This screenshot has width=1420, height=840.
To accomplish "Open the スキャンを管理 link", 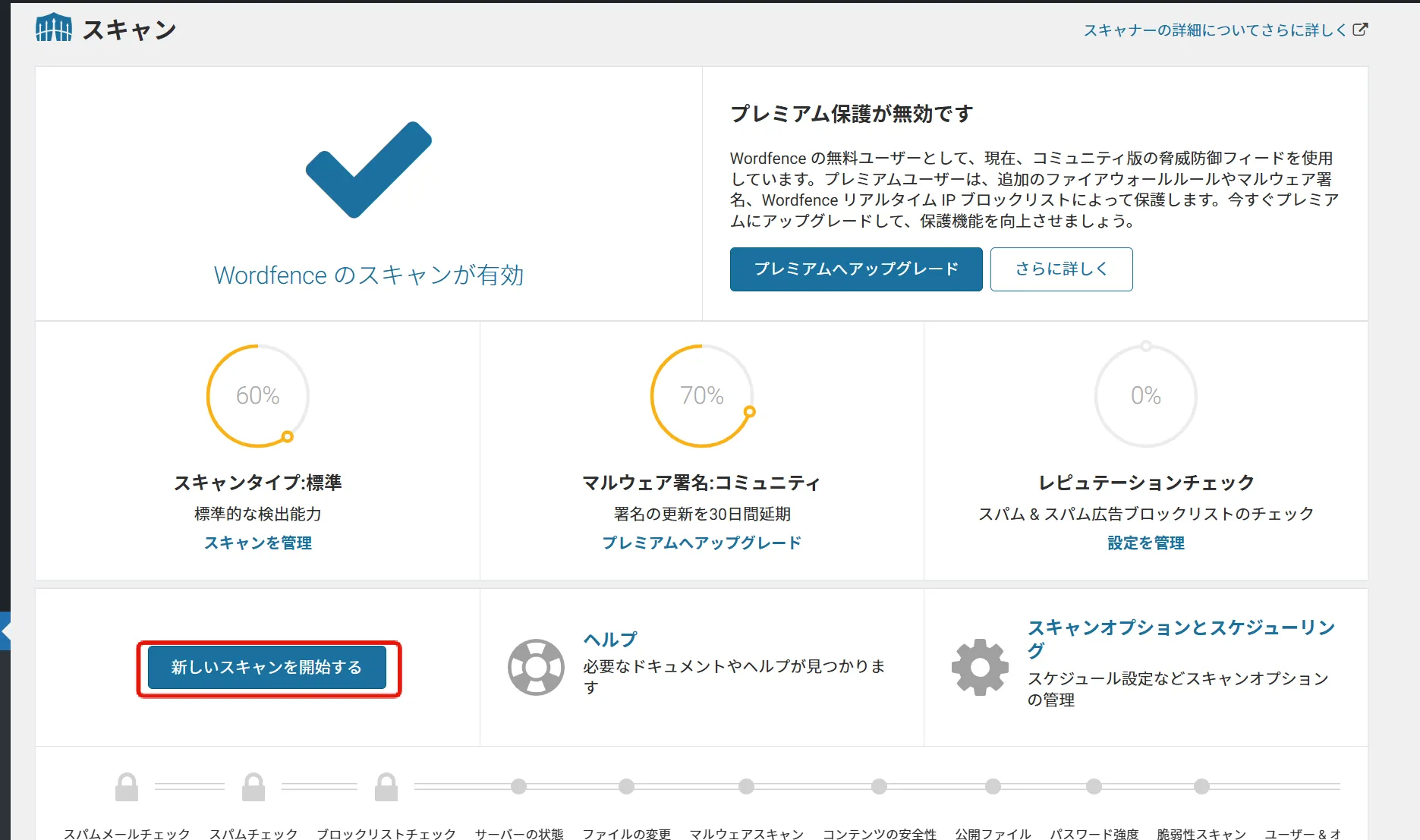I will point(258,543).
